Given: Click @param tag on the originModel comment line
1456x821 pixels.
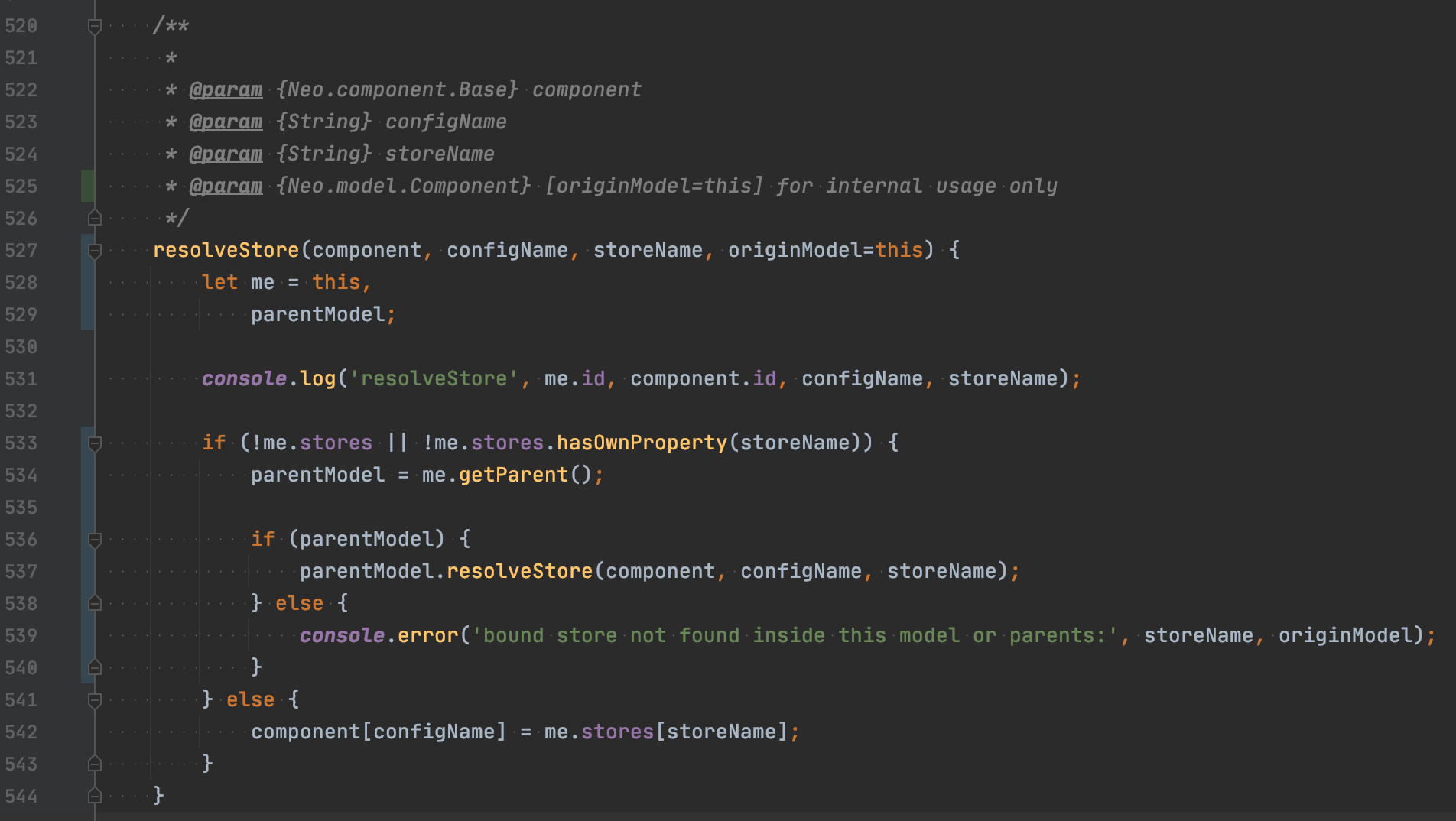Looking at the screenshot, I should point(226,186).
